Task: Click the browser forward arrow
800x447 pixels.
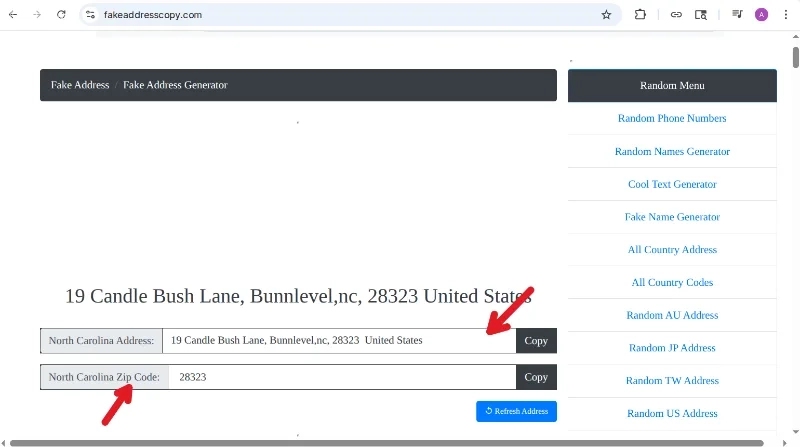Action: coord(37,15)
